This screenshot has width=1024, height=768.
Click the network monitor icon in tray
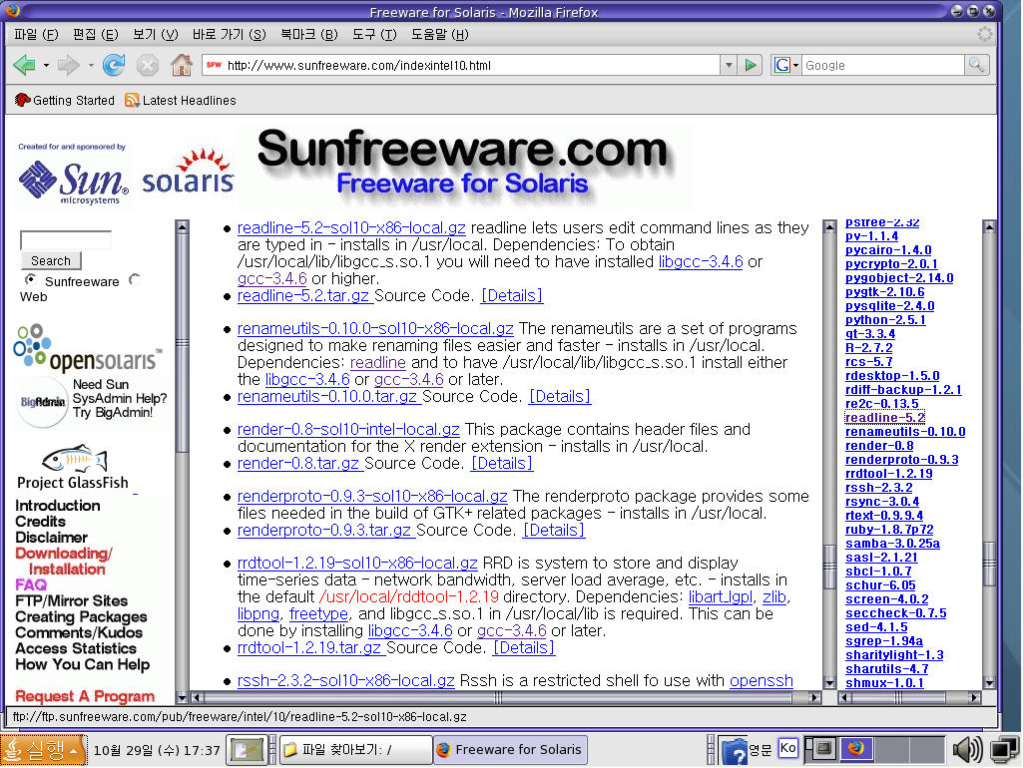(x=1003, y=750)
